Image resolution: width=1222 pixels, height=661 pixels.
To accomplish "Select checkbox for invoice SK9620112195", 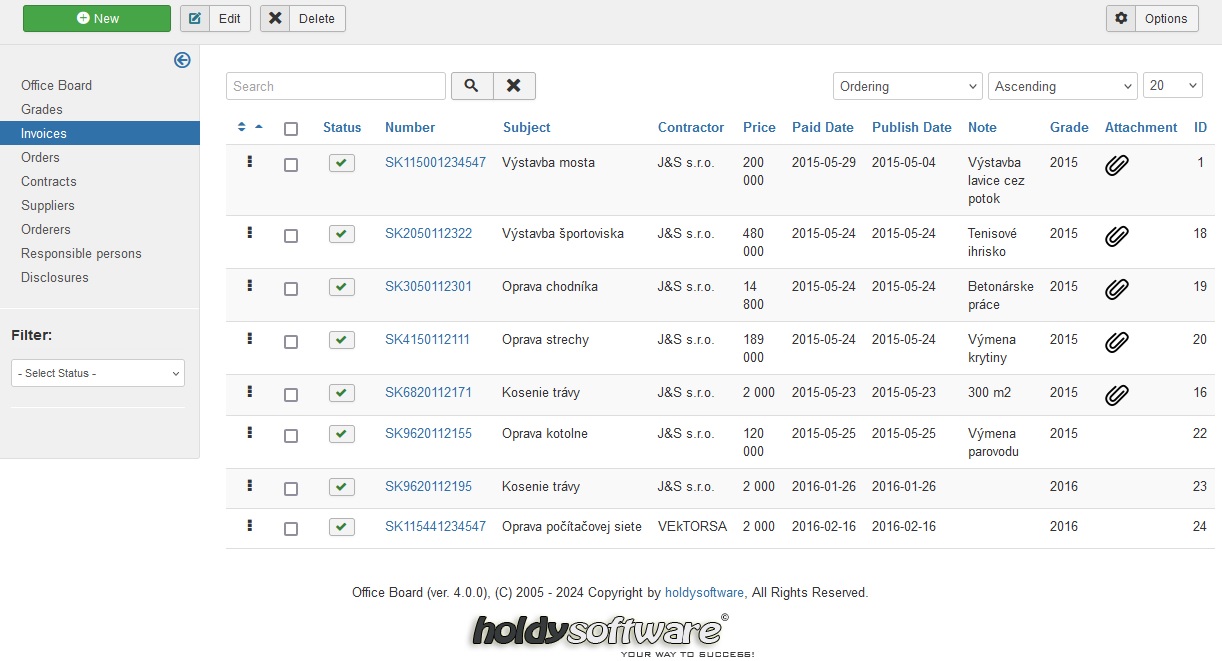I will coord(291,489).
